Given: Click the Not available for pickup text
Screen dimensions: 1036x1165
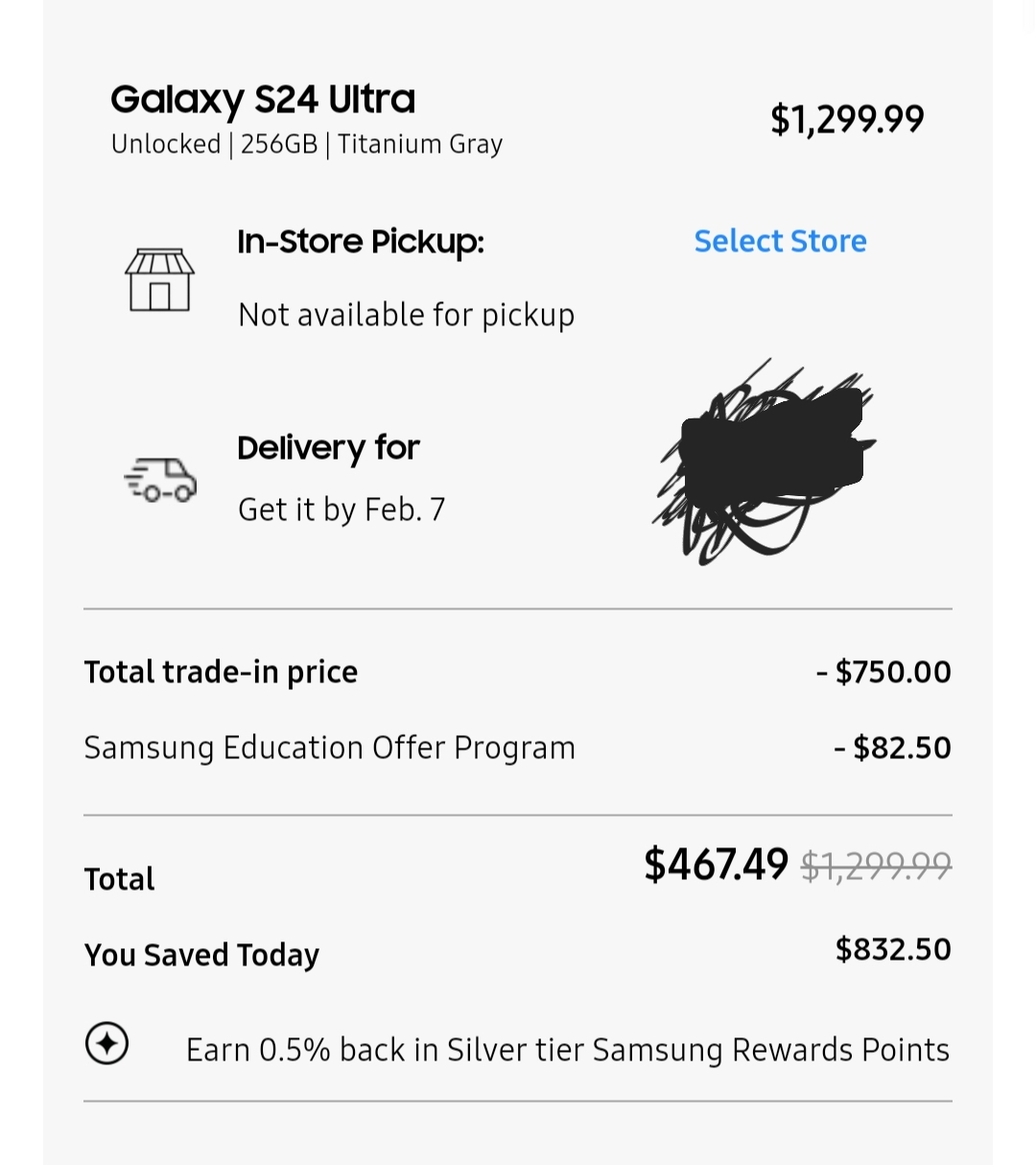Looking at the screenshot, I should coord(406,315).
